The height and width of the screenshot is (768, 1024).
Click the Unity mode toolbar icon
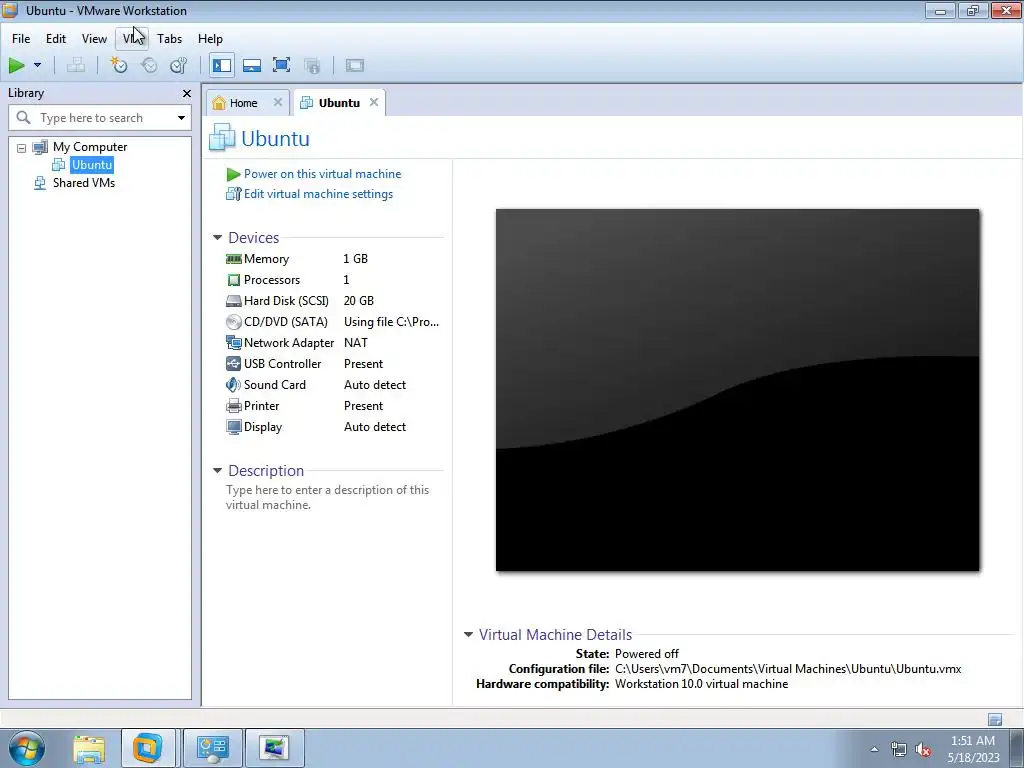coord(312,65)
